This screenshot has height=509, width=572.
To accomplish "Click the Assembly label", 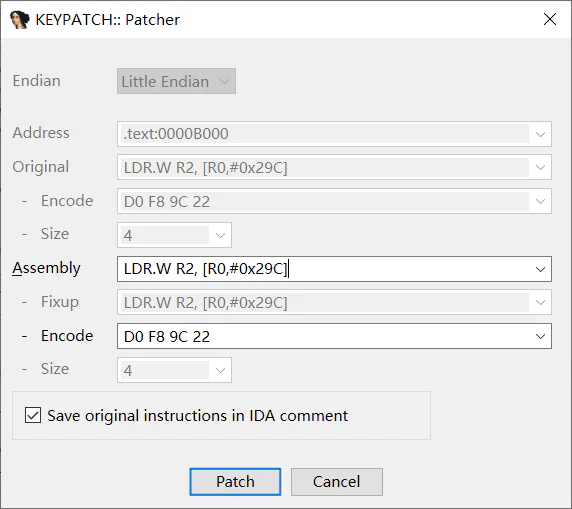I will pyautogui.click(x=46, y=268).
